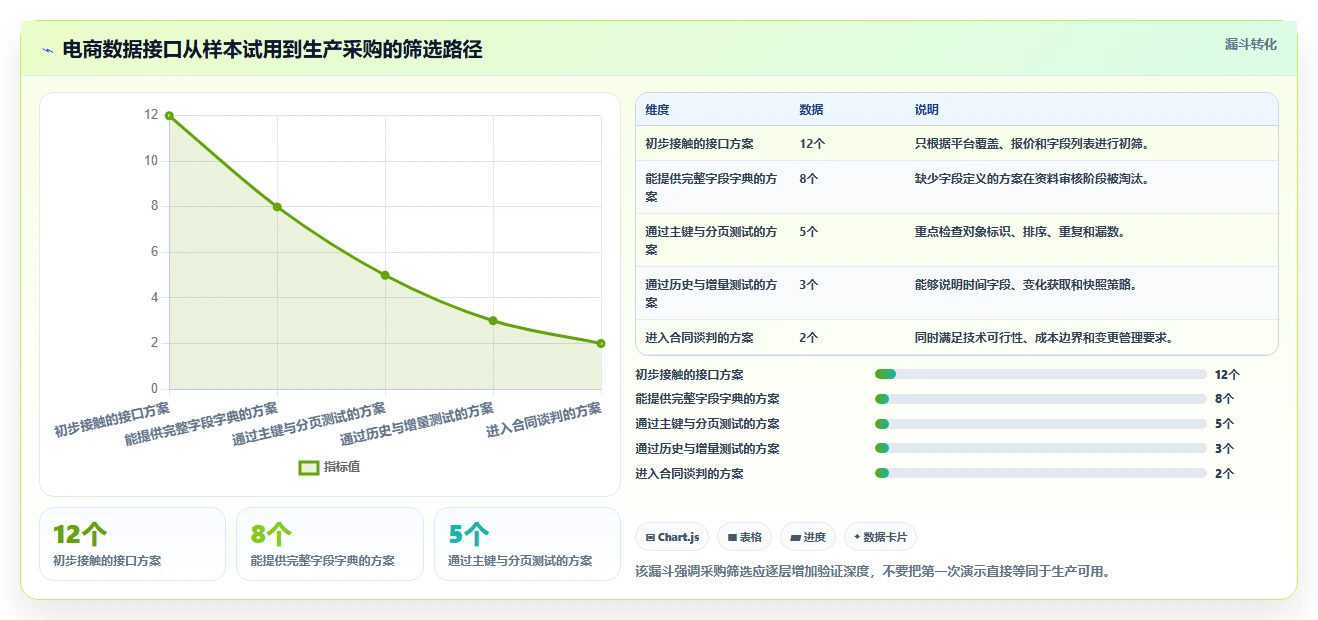Click the chart data point at value 5
Screen dimensions: 1318x620
385,275
